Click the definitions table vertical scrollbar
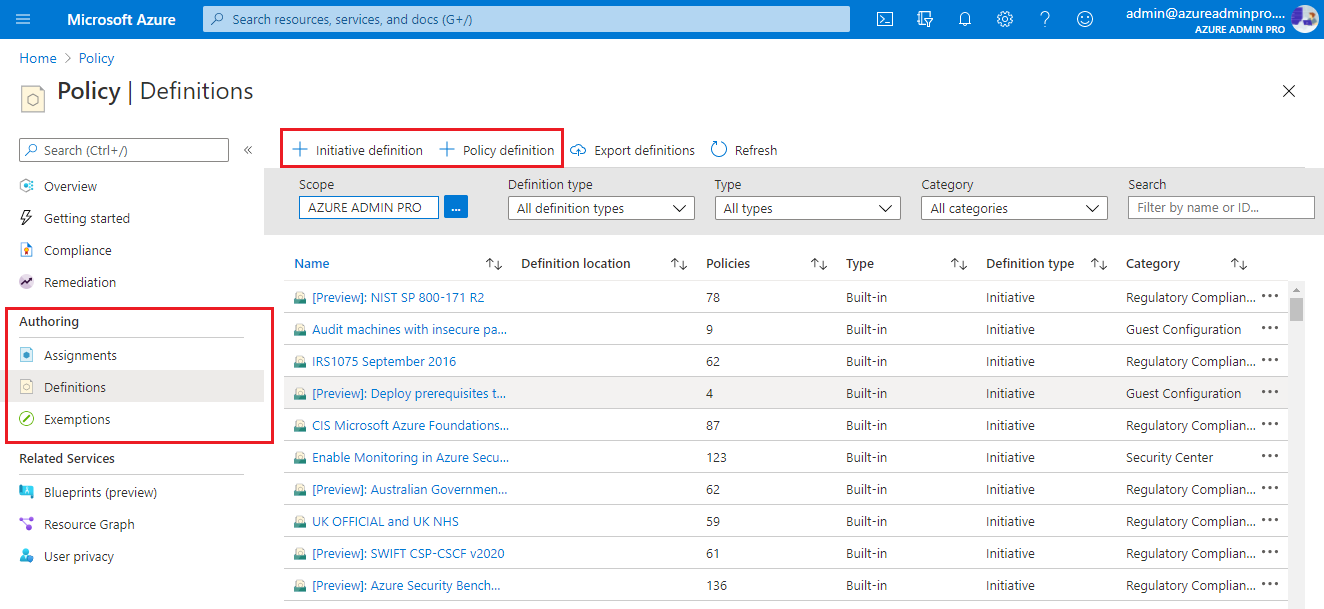Image resolution: width=1324 pixels, height=609 pixels. 1296,310
